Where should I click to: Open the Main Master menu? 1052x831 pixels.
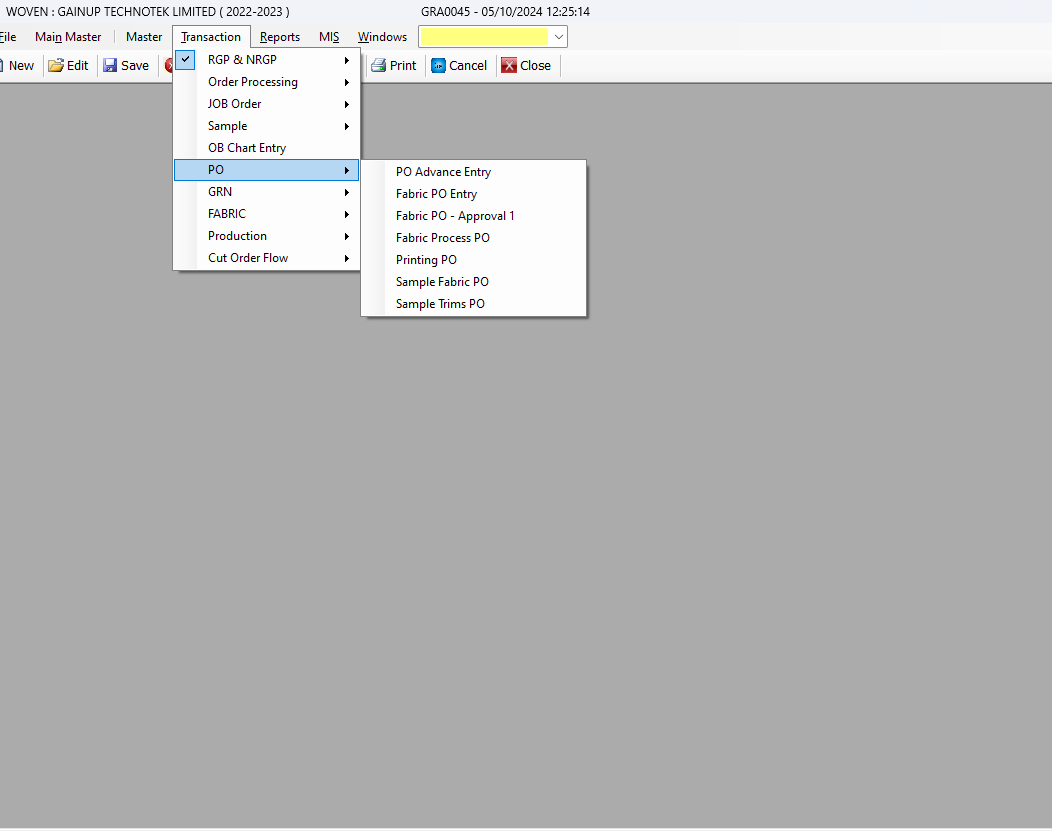click(68, 37)
